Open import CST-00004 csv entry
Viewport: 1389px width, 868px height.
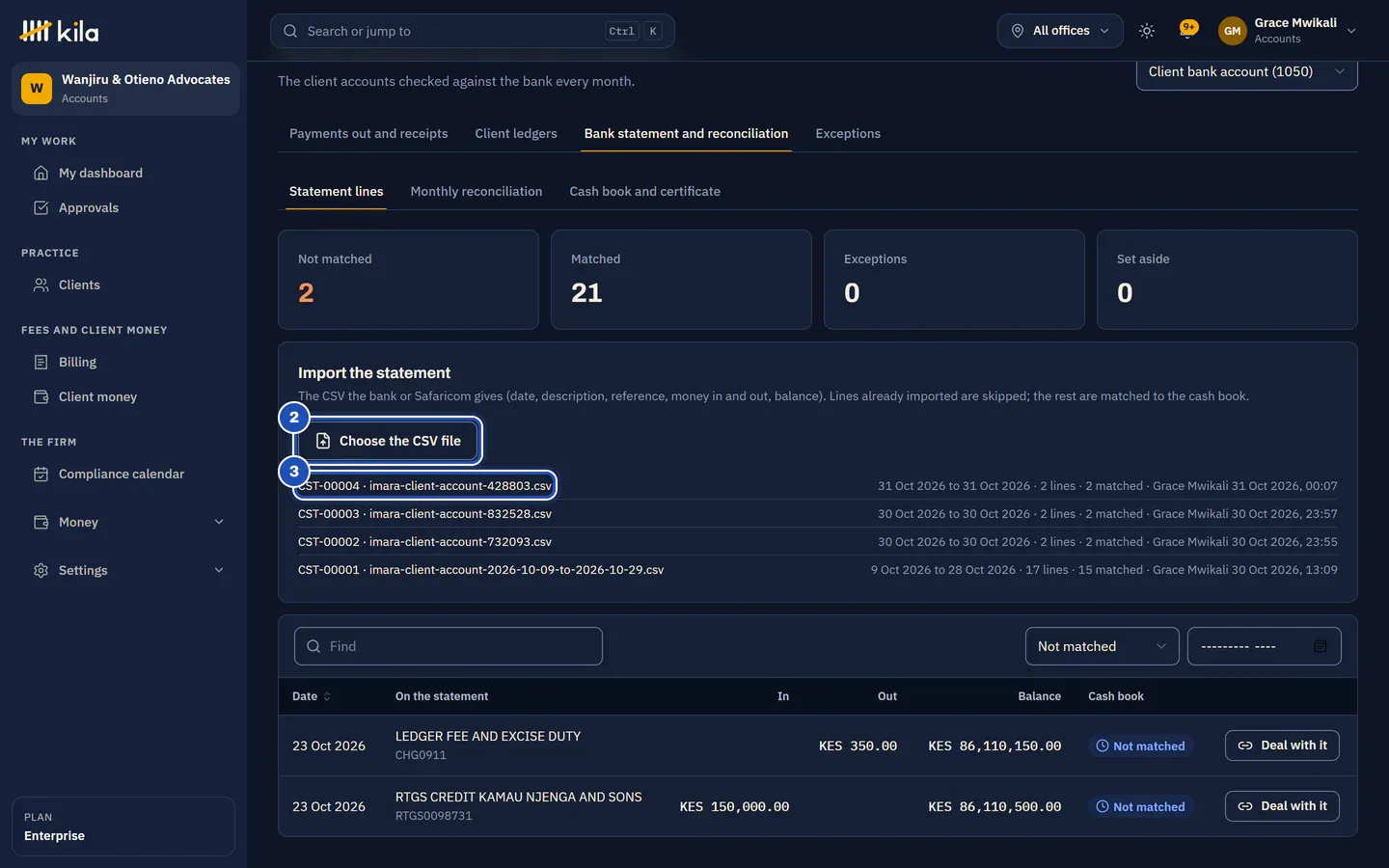pyautogui.click(x=424, y=486)
